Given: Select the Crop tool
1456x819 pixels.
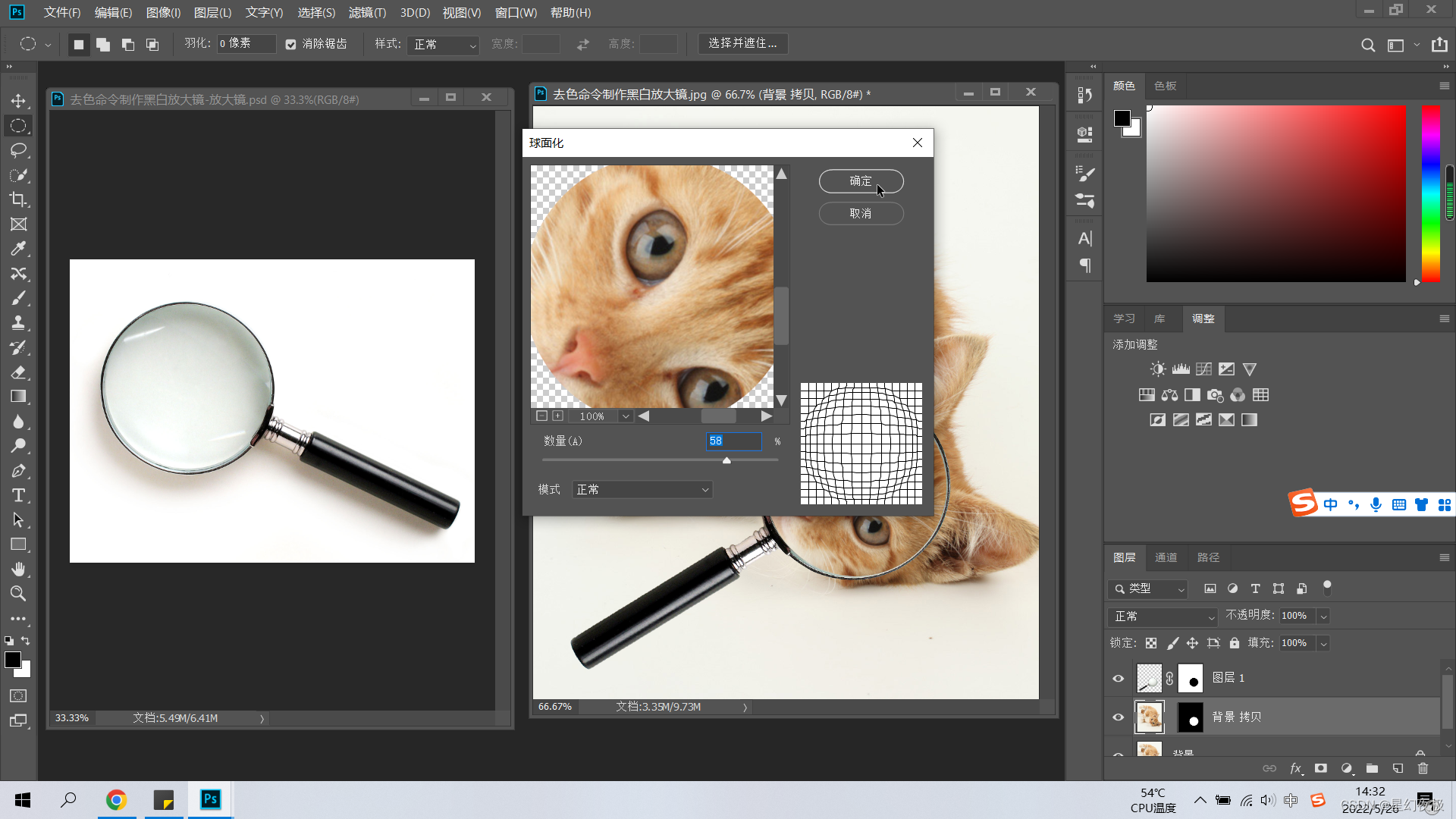Looking at the screenshot, I should (18, 199).
